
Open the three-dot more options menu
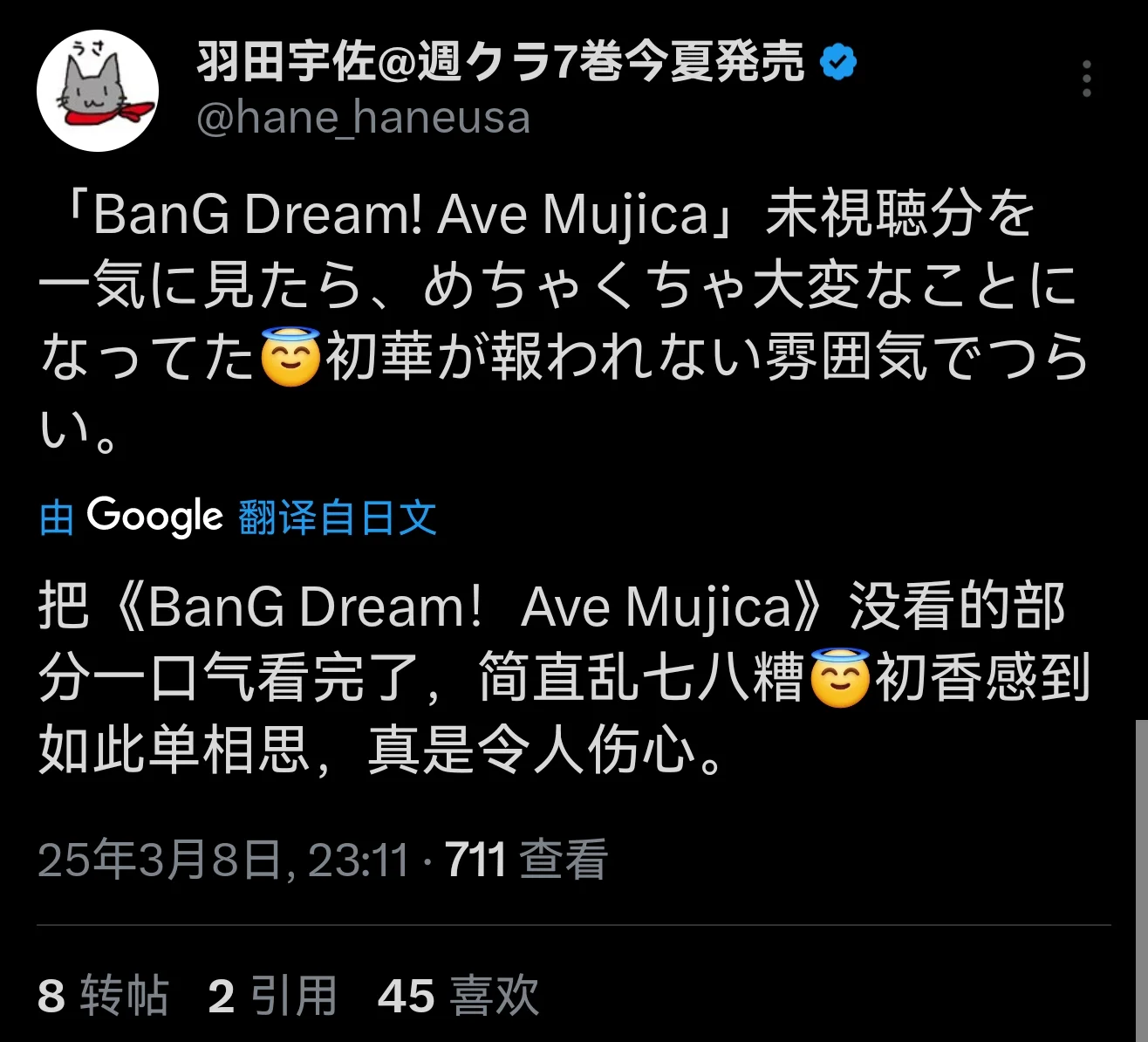(x=1086, y=79)
